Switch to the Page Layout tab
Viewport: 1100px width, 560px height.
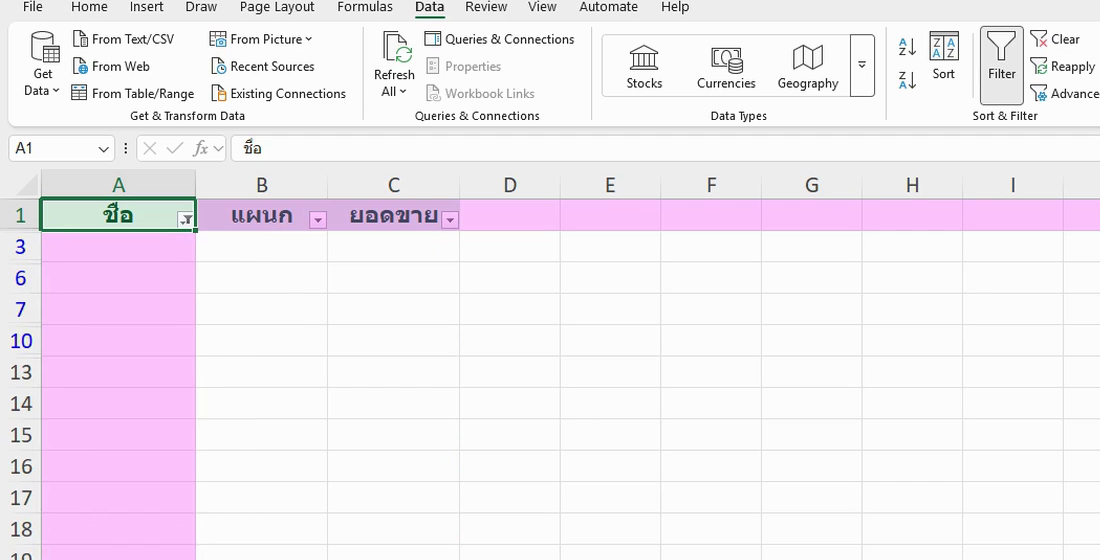[x=277, y=7]
